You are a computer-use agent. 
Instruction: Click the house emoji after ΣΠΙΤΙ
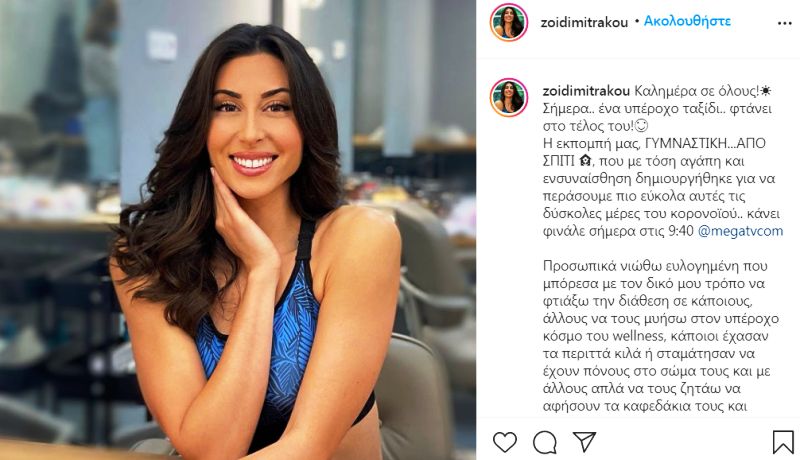pos(585,161)
